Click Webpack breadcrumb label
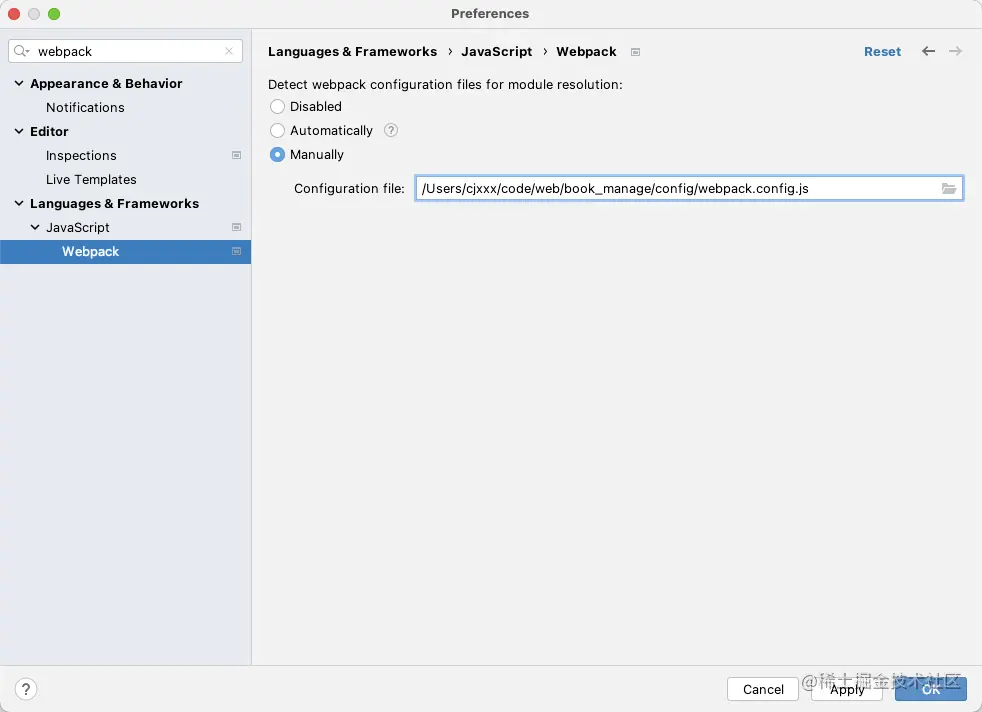The width and height of the screenshot is (982, 712). click(x=586, y=51)
